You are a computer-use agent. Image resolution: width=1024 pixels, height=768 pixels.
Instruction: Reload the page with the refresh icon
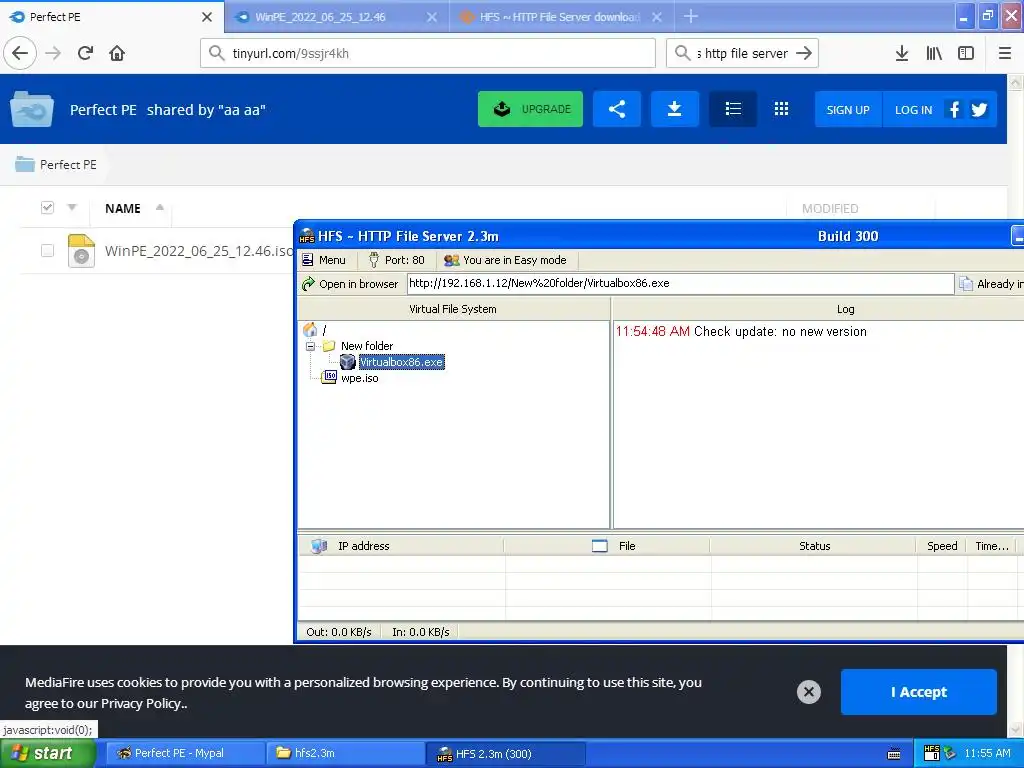85,53
